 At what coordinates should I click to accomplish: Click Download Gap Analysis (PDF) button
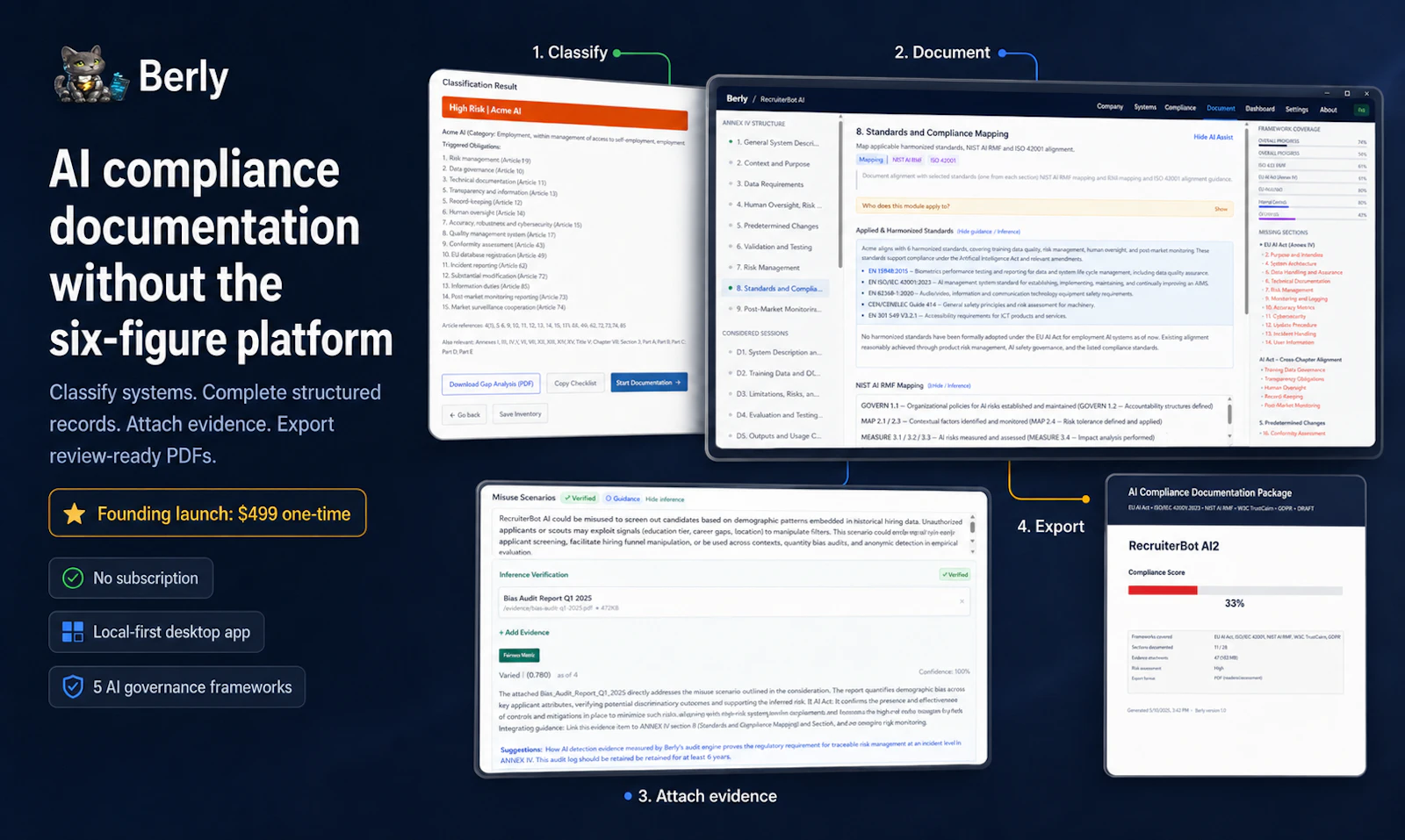click(x=491, y=384)
